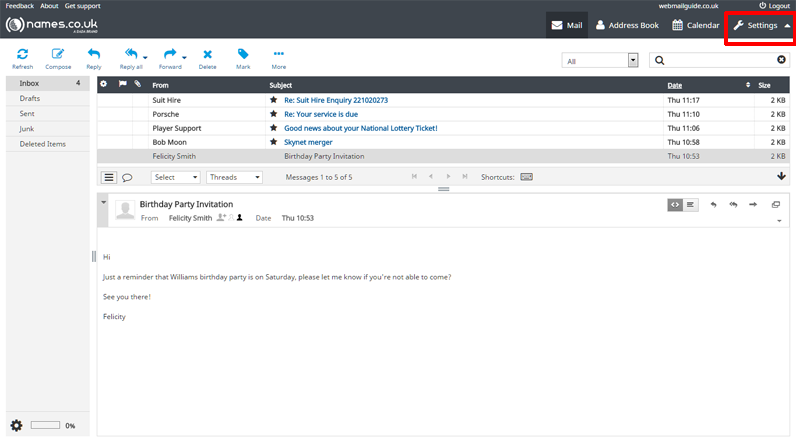
Task: Switch message display to plain text view
Action: 690,205
